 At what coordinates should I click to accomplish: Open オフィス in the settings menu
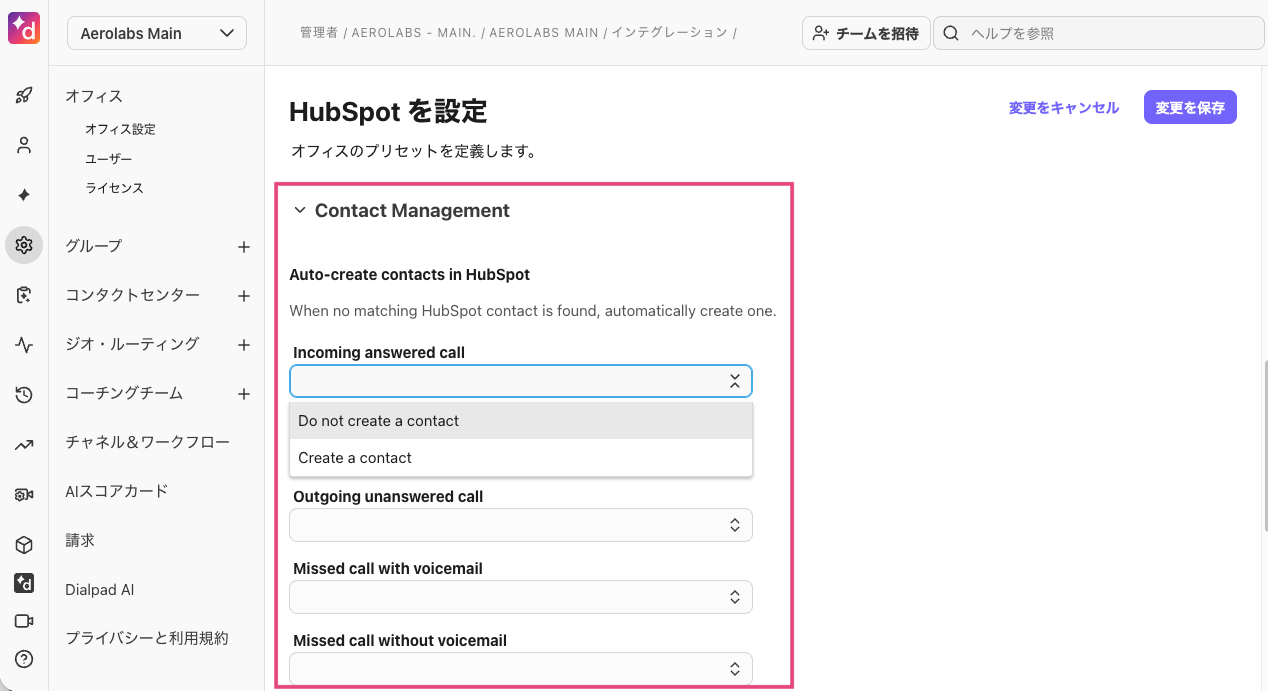point(94,96)
